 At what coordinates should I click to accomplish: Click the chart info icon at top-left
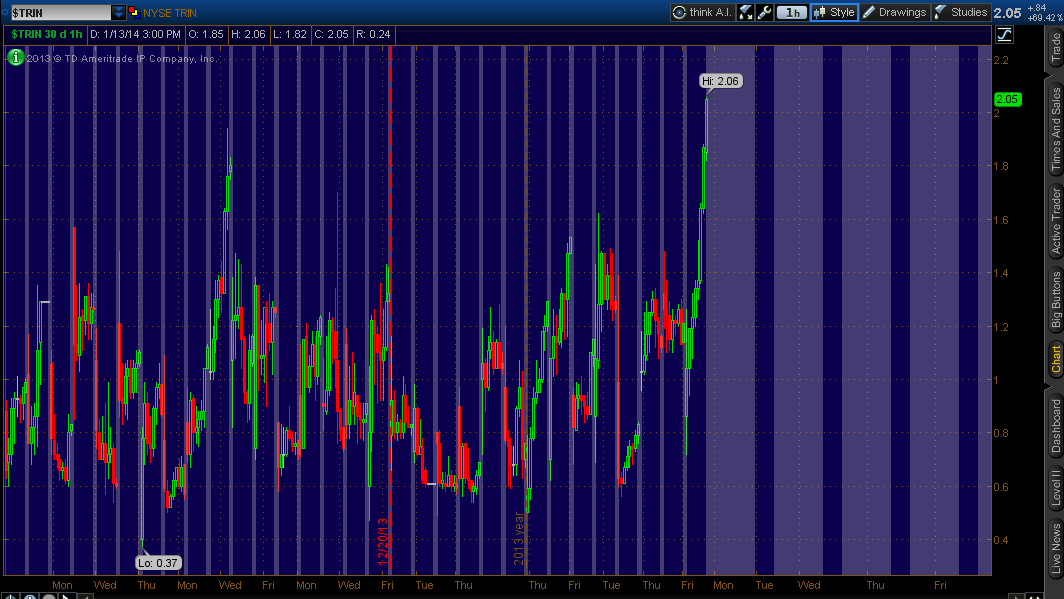click(16, 58)
